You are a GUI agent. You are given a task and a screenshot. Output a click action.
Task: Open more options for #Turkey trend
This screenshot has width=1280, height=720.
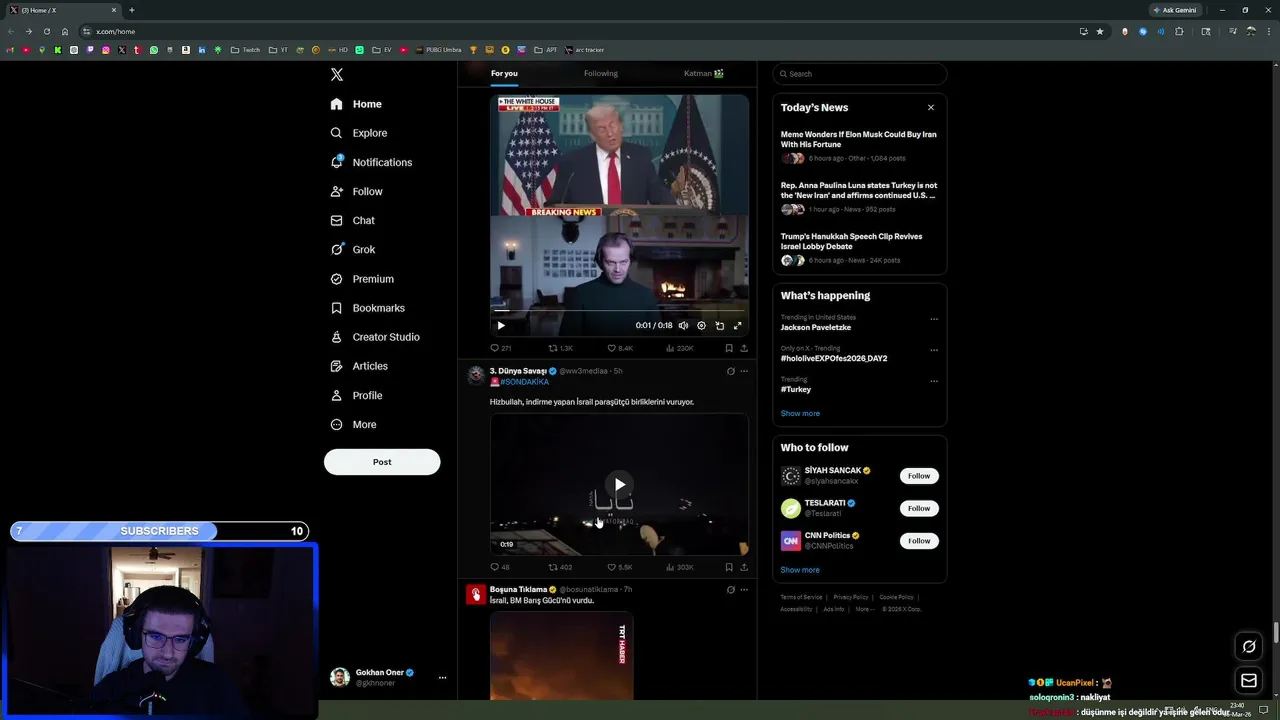pos(934,381)
